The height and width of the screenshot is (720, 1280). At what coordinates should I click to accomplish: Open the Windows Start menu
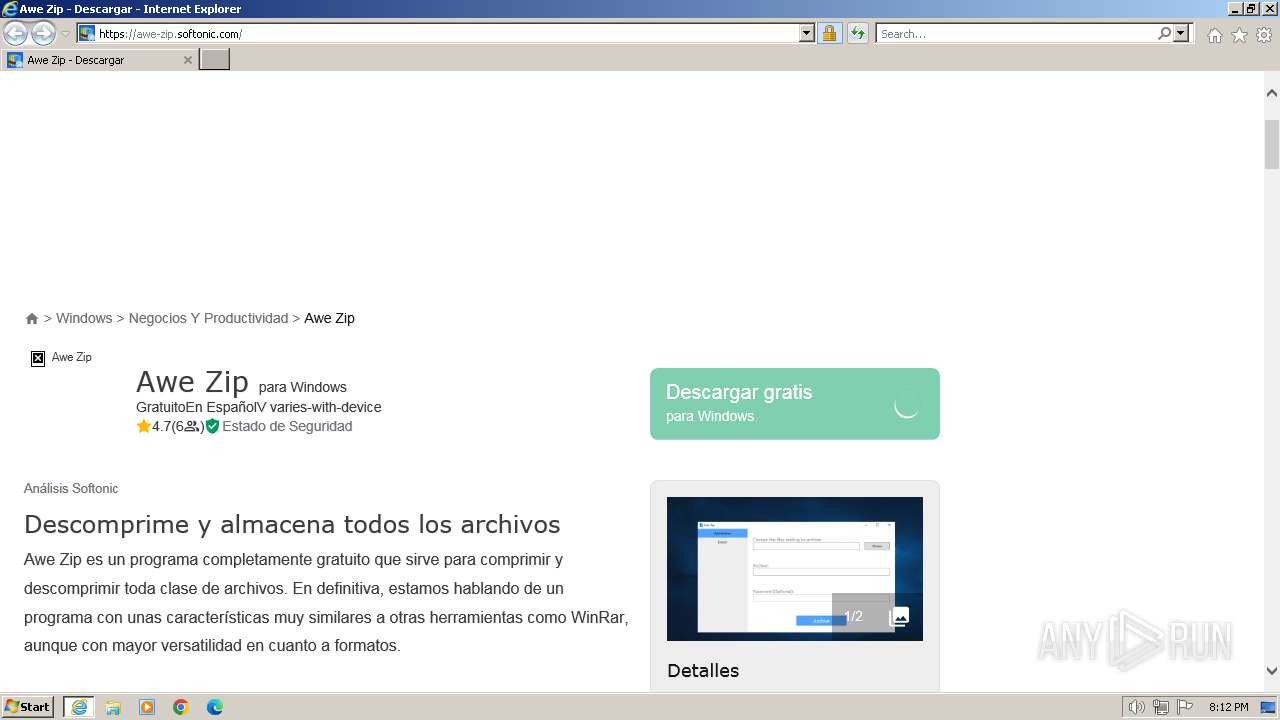click(x=28, y=707)
